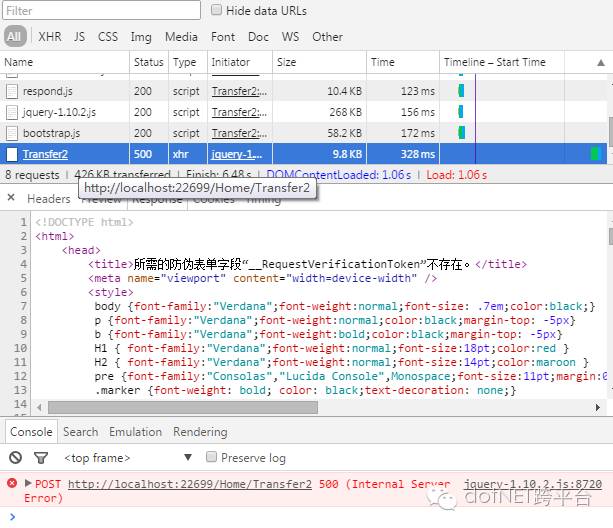
Task: Click the jquery-1.10.2.js file icon
Action: (x=12, y=112)
